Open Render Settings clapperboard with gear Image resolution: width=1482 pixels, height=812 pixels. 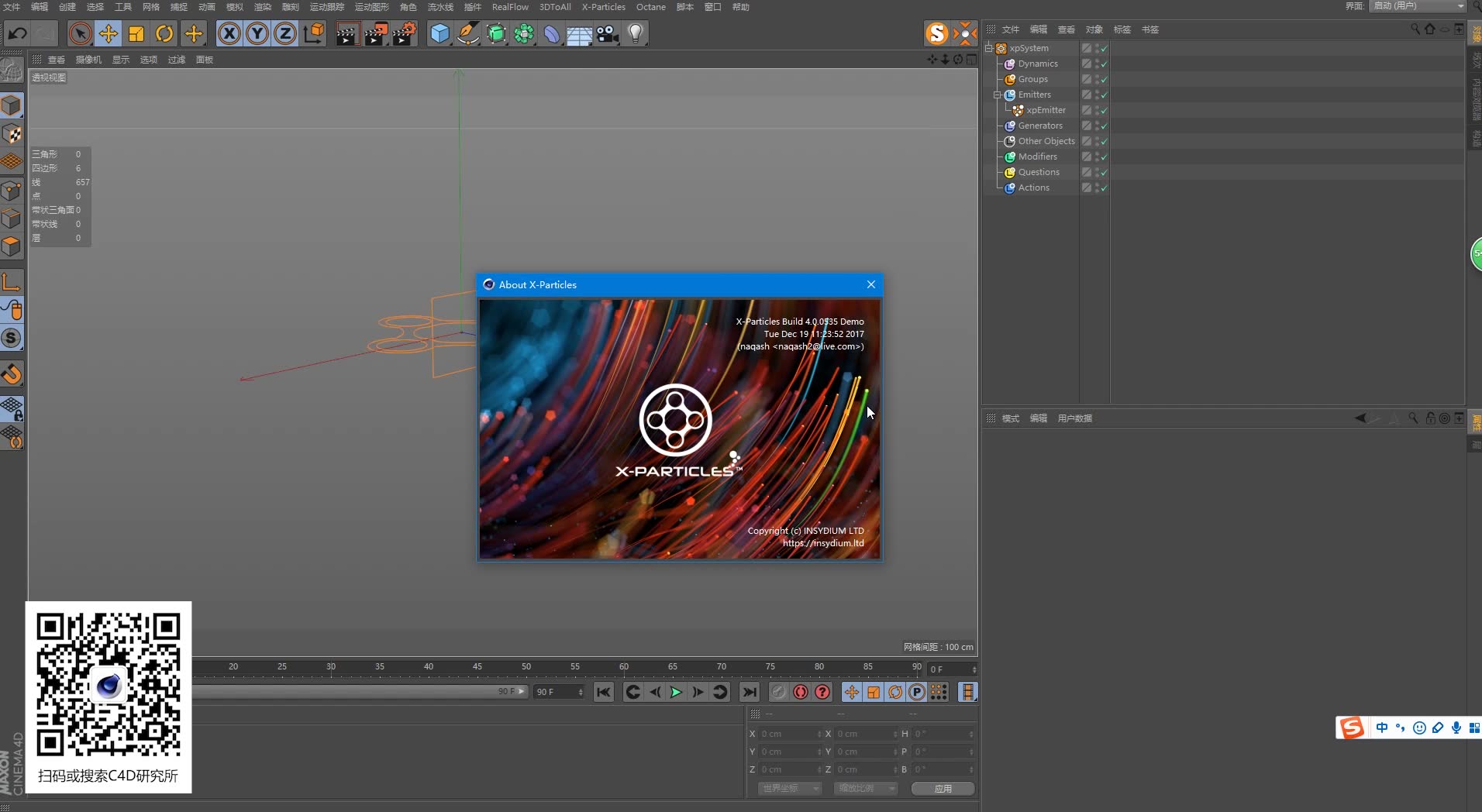tap(404, 33)
